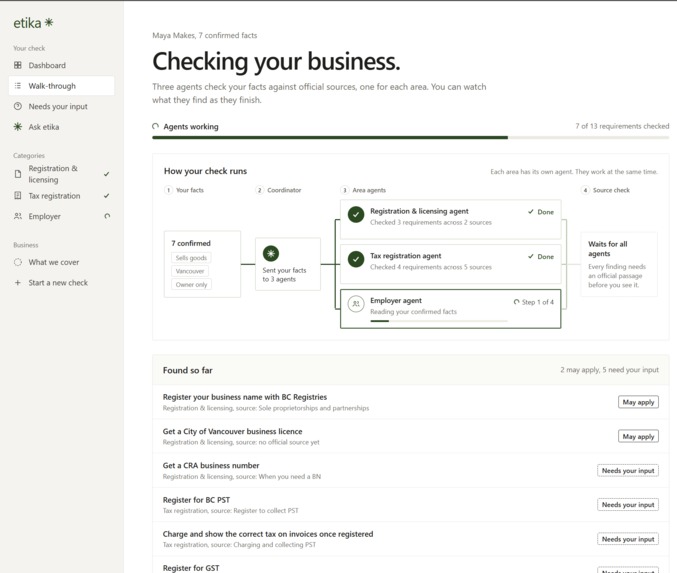Click the 7 of 13 requirements checked text
This screenshot has height=573, width=677.
(x=622, y=126)
